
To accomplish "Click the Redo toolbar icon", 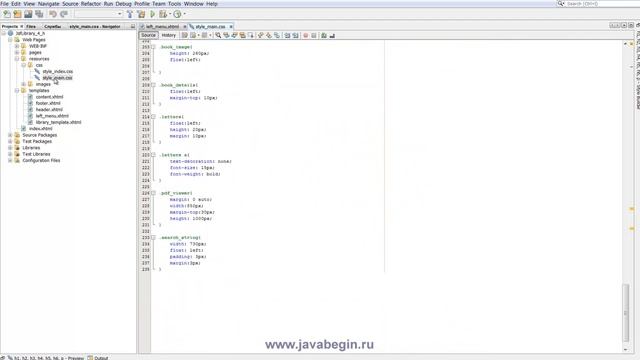I will [64, 14].
